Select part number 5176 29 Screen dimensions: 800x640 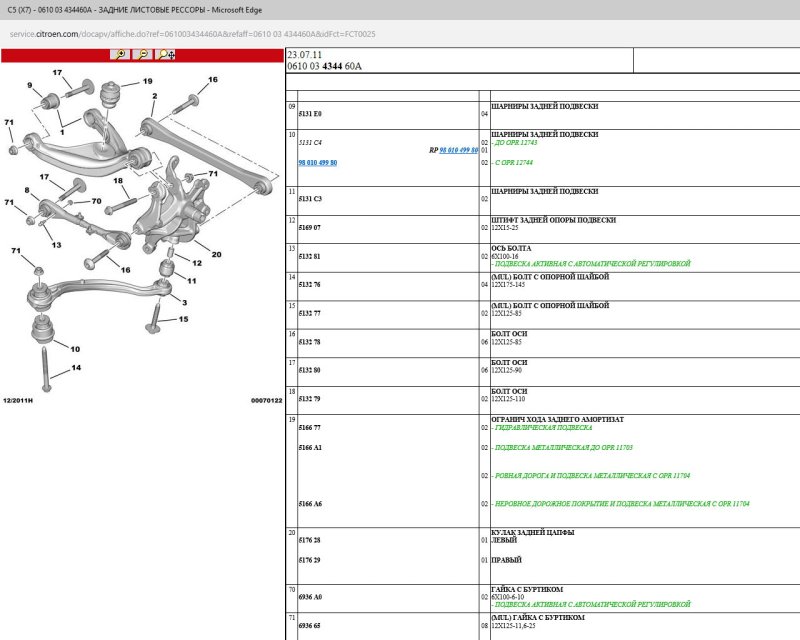pos(310,560)
